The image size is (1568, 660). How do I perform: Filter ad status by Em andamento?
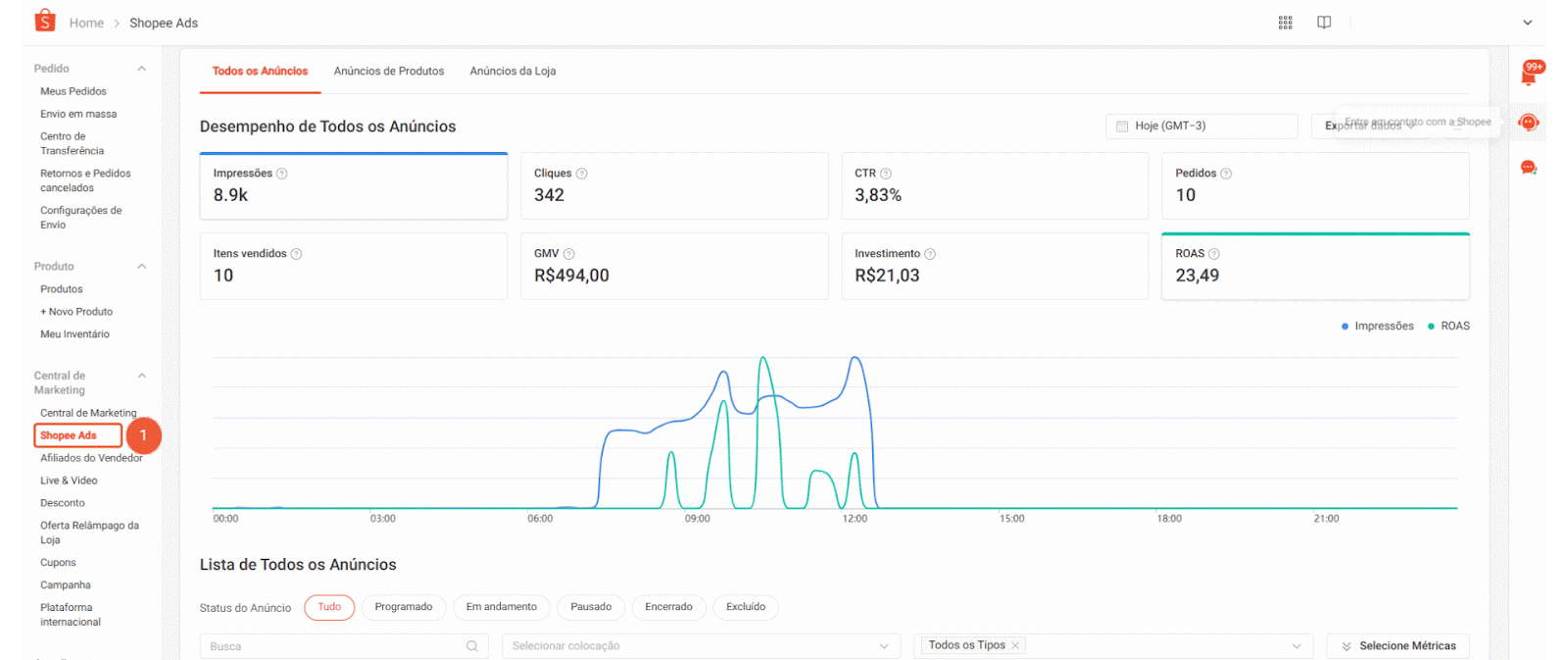click(x=502, y=607)
